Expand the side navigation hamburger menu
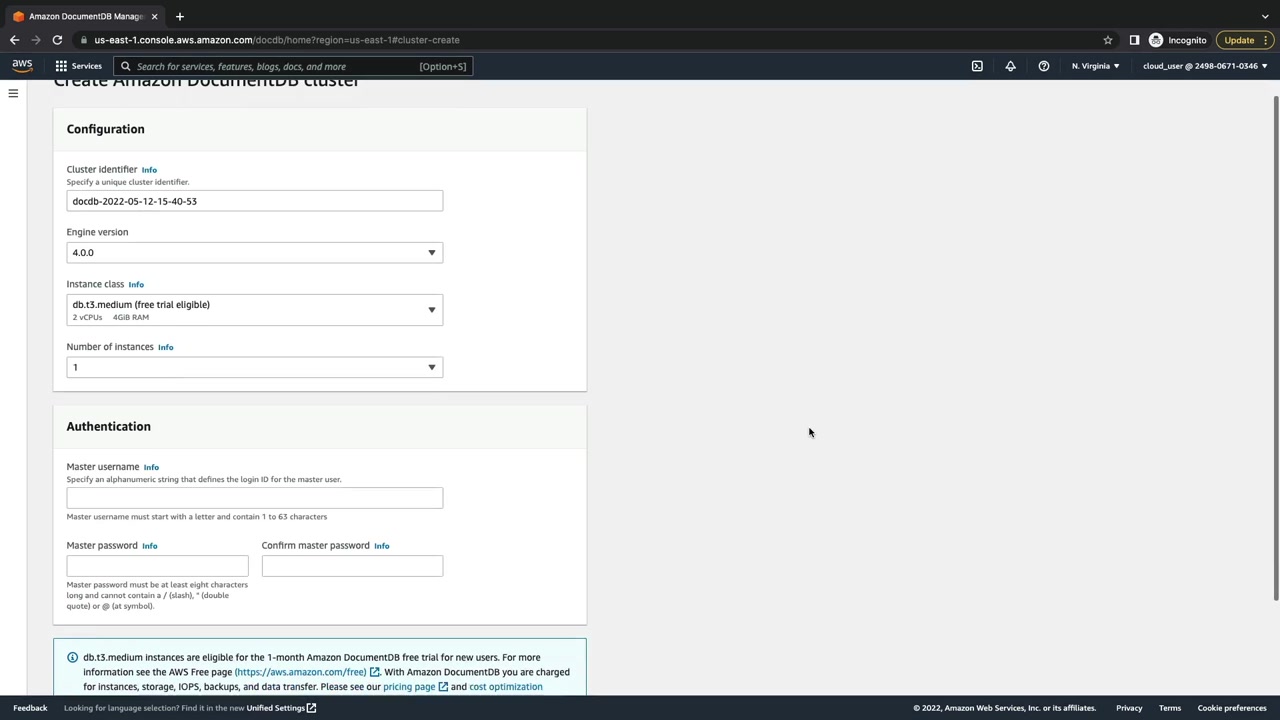The height and width of the screenshot is (720, 1280). click(x=13, y=93)
